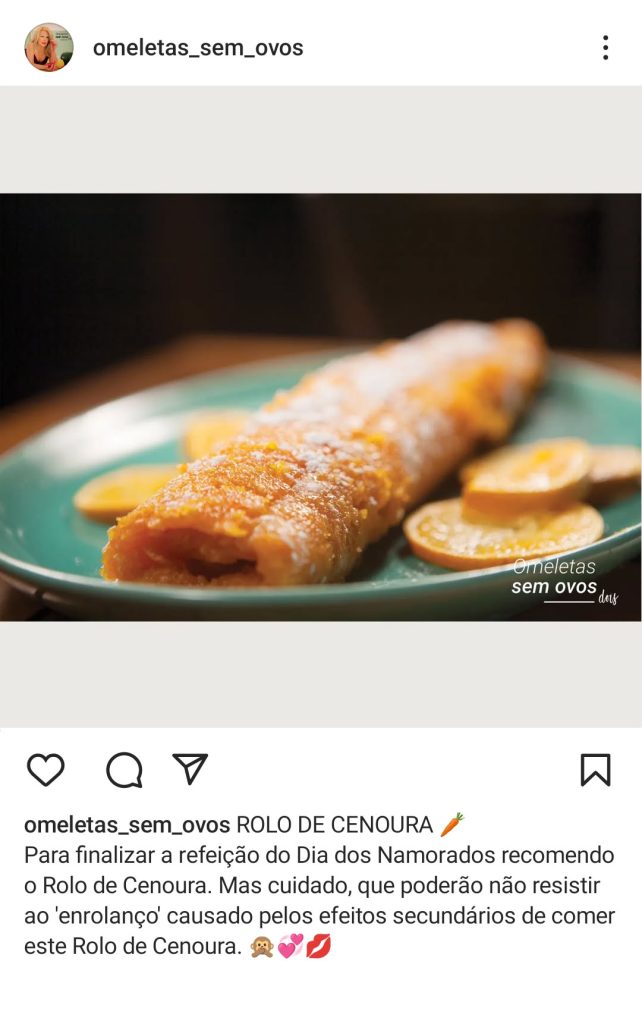The width and height of the screenshot is (642, 1024).
Task: Click the word 'enrolanço' in the caption
Action: point(109,916)
